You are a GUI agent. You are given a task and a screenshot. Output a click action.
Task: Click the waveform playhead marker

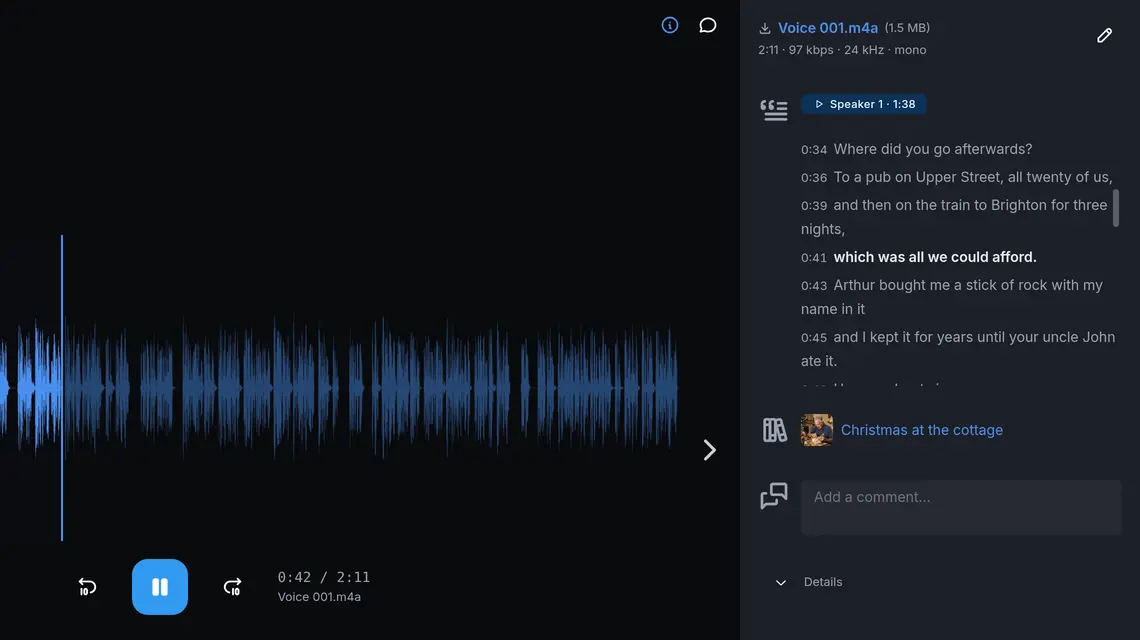pyautogui.click(x=62, y=388)
